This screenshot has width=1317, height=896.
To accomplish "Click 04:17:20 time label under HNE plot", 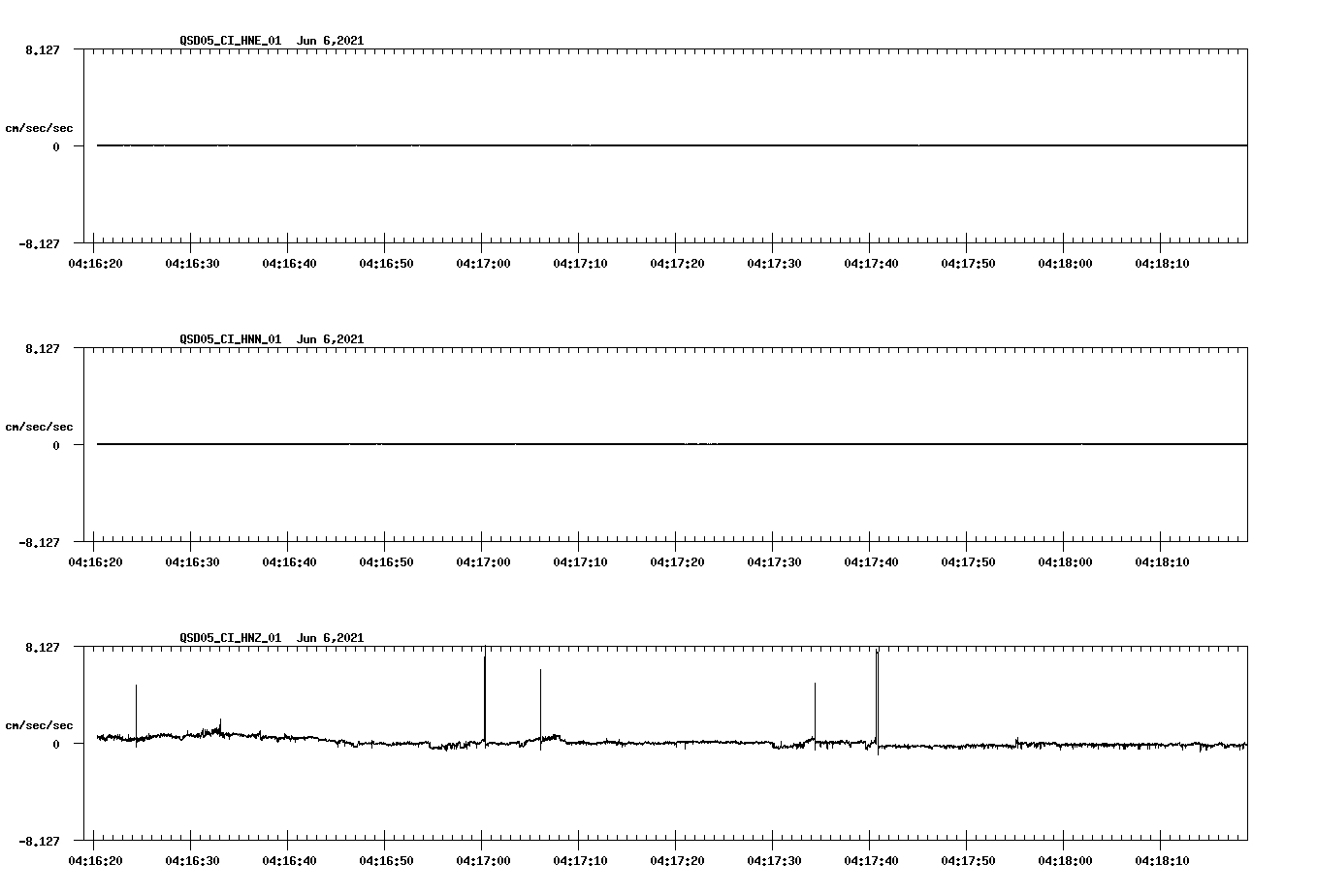I will [677, 264].
